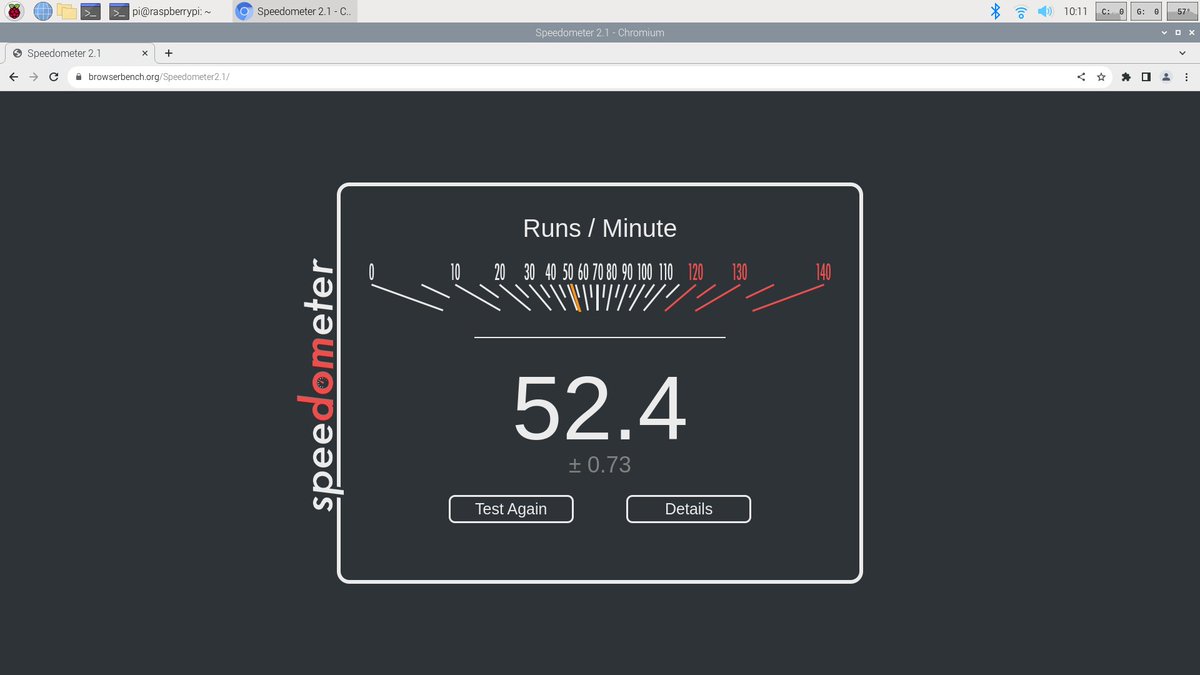Toggle the Chromium side panel

click(1147, 76)
